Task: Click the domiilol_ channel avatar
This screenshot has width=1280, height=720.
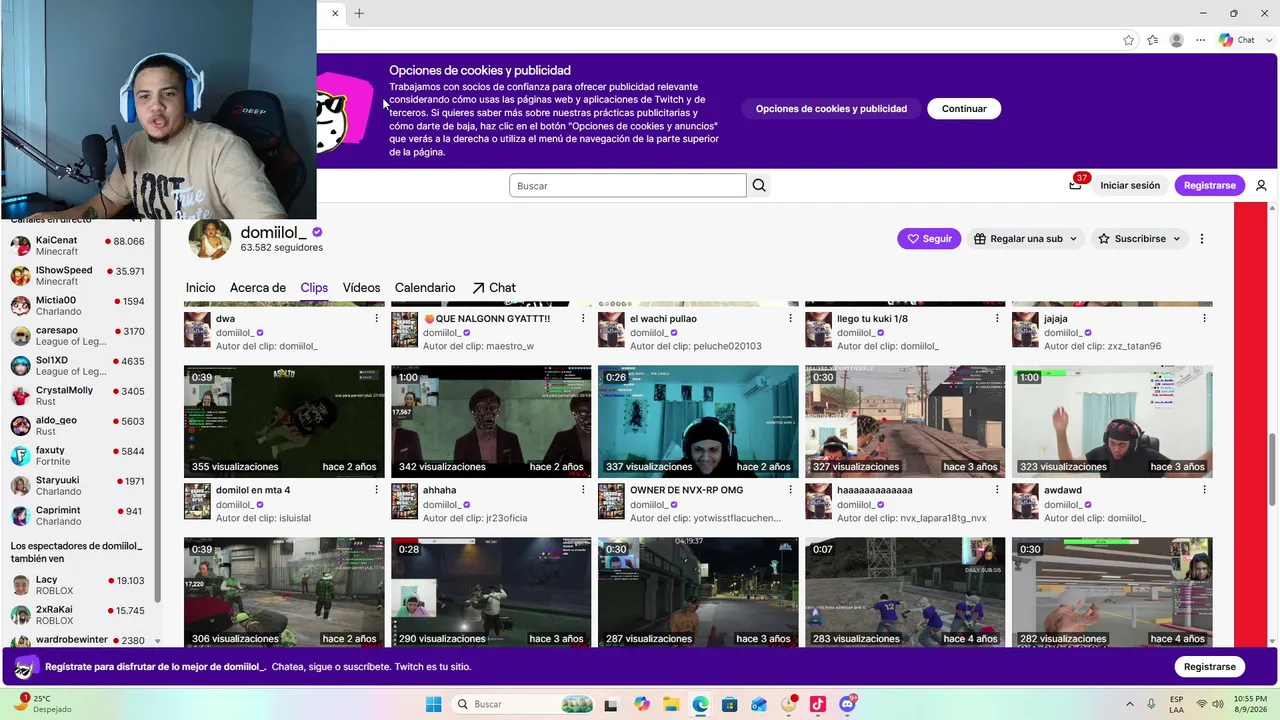Action: pos(210,238)
